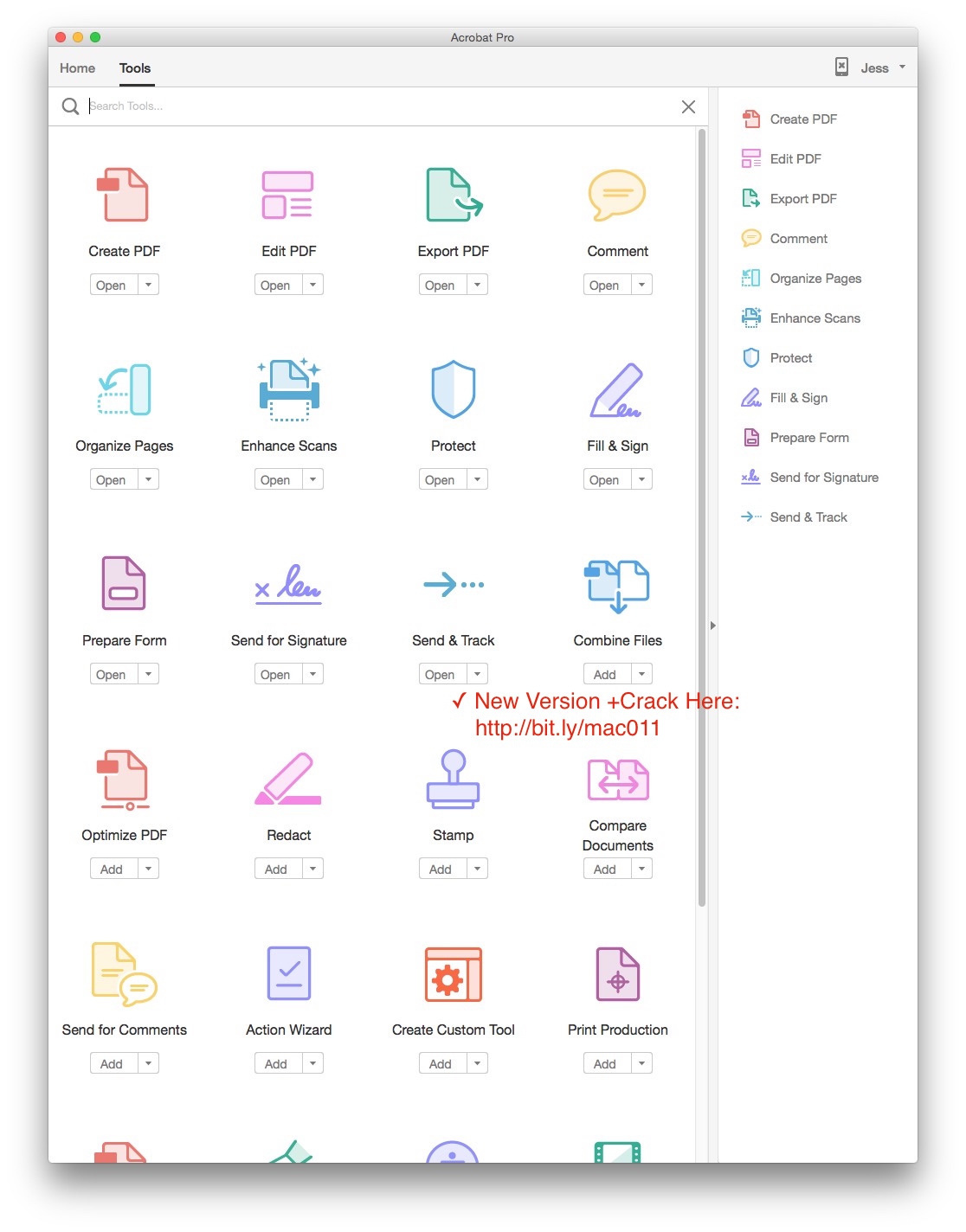
Task: Open Edit PDF from right sidebar
Action: point(782,159)
